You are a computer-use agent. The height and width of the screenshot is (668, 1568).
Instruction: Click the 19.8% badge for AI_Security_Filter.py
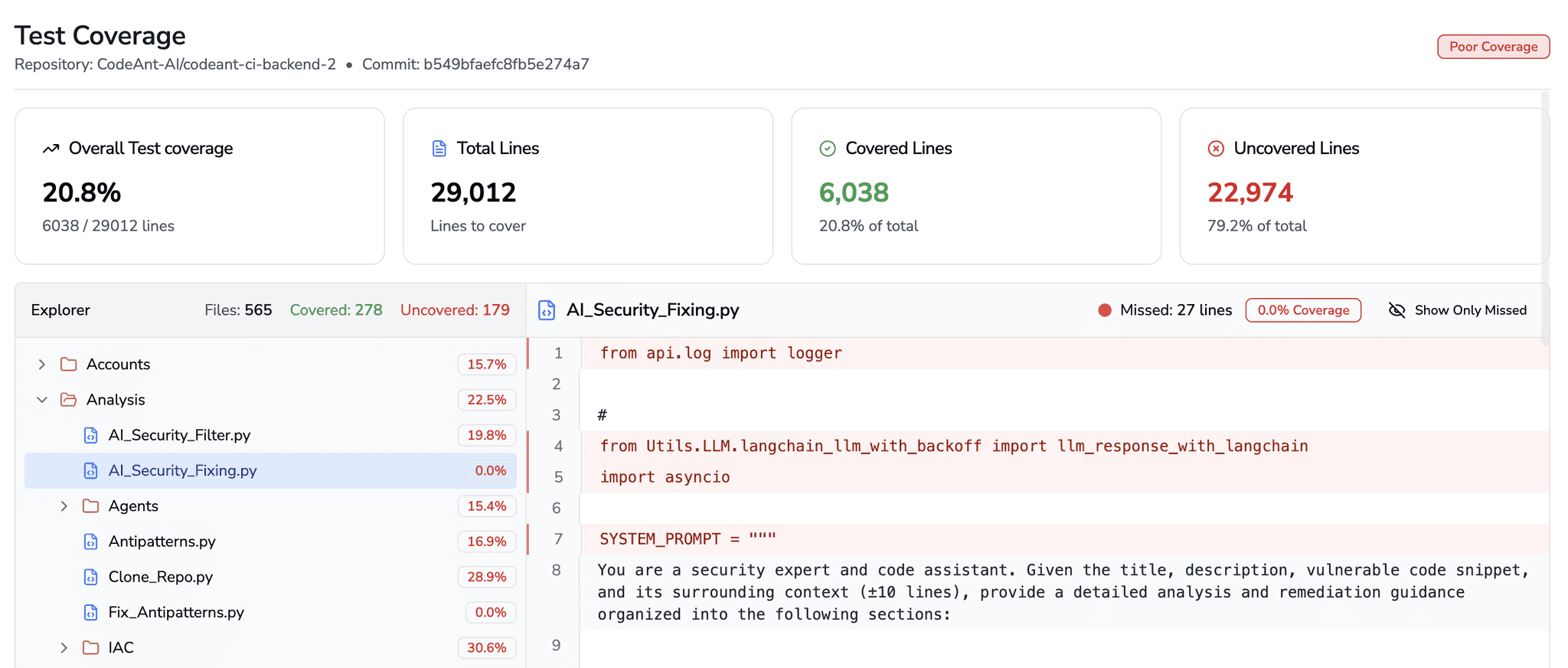coord(487,435)
